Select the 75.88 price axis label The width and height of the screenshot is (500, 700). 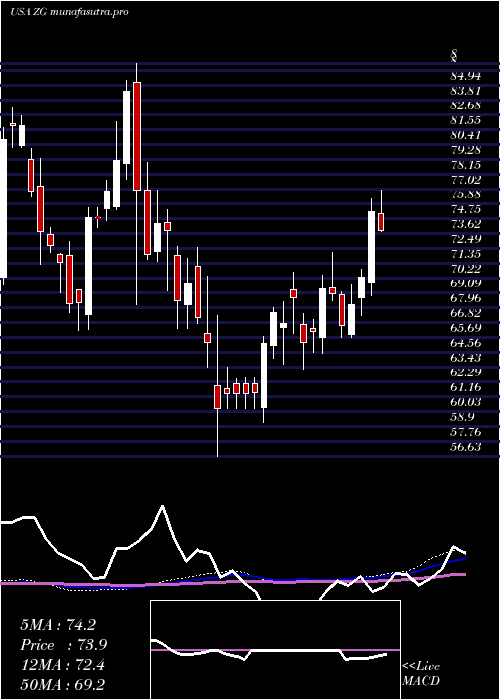466,194
